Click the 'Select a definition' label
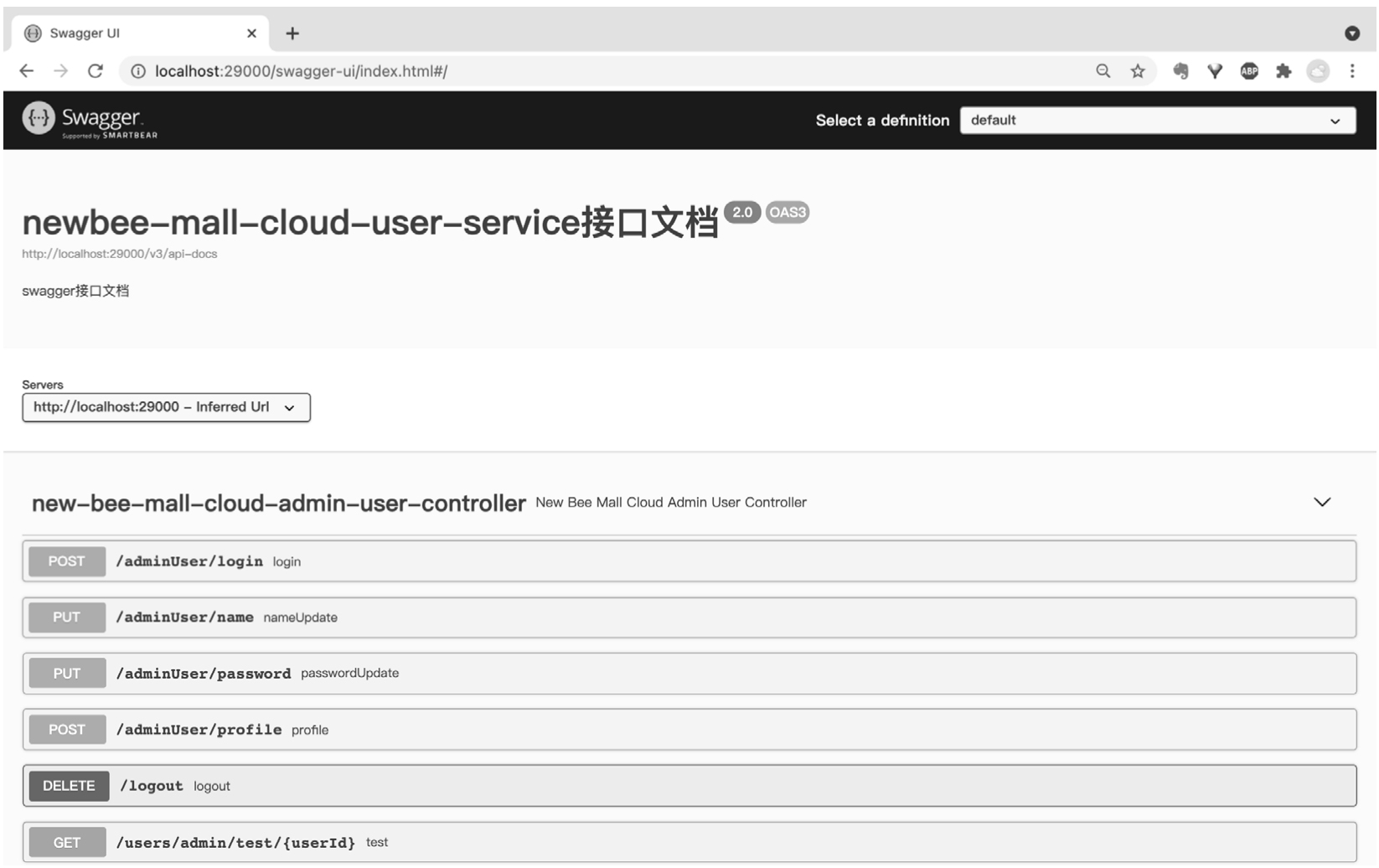The width and height of the screenshot is (1379, 868). [x=882, y=121]
